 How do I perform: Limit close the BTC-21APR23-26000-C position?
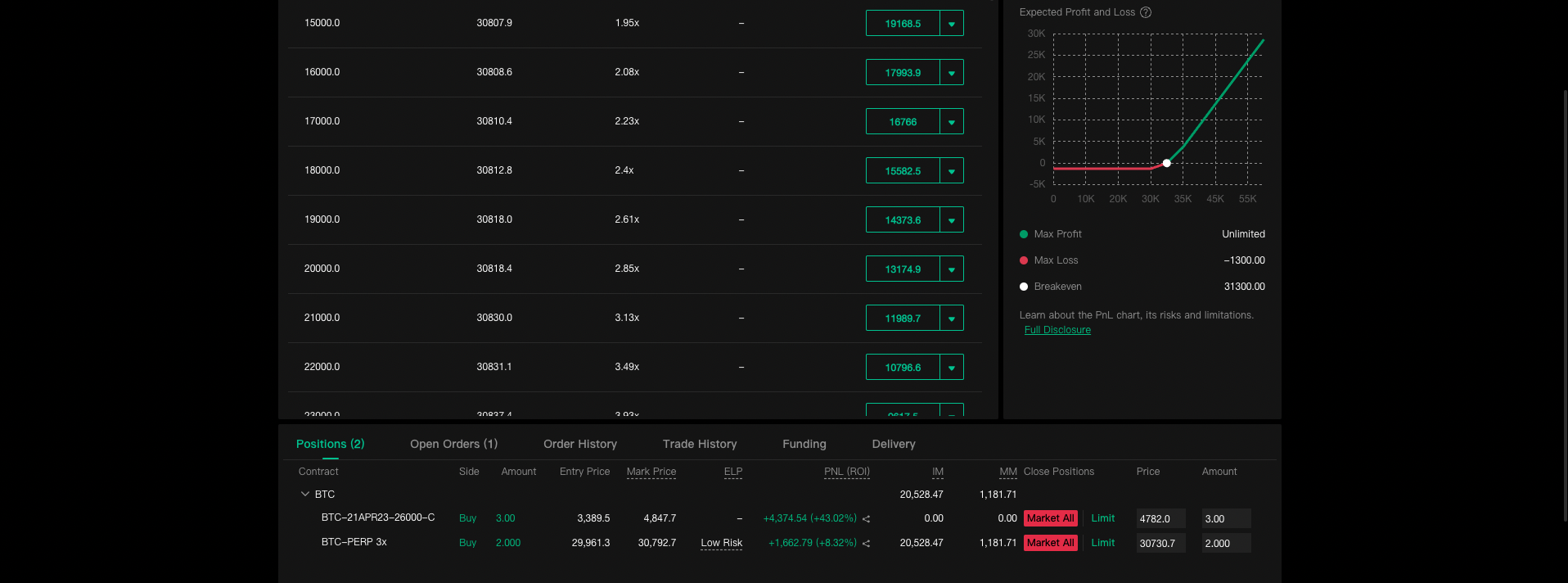point(1103,518)
